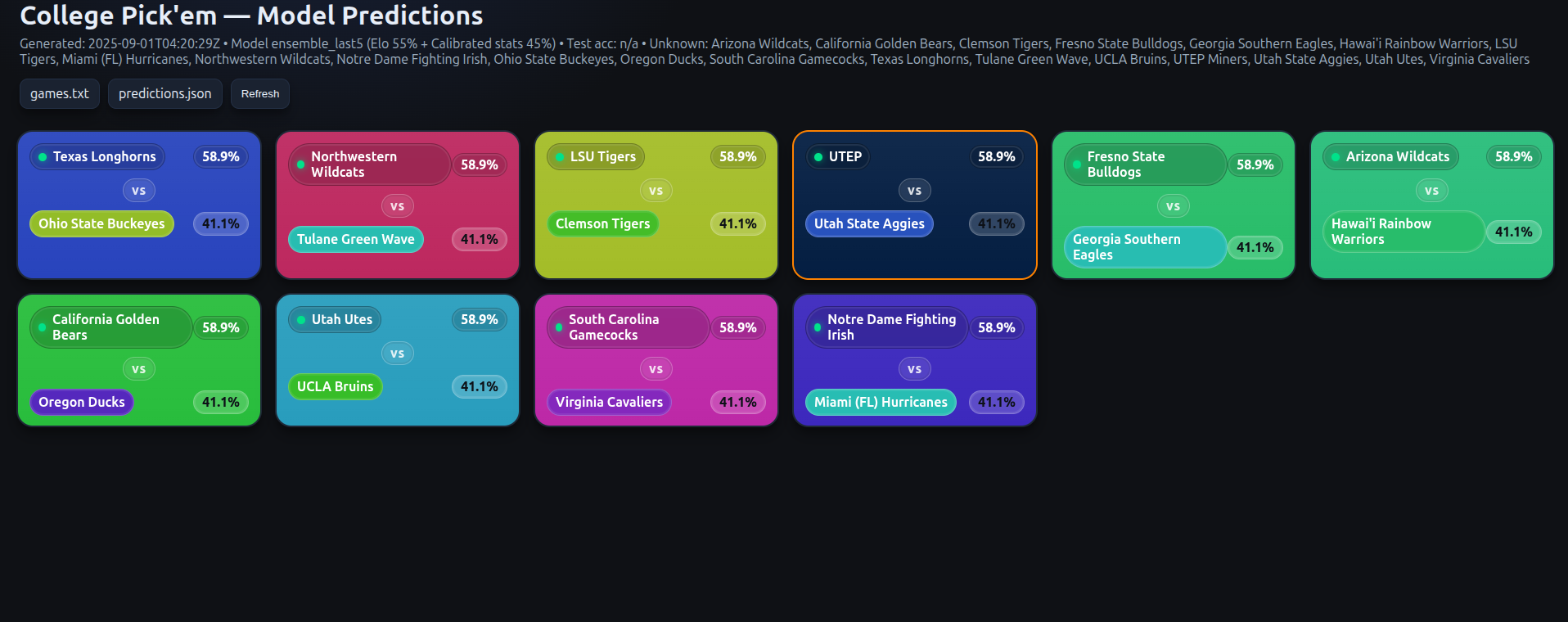
Task: Select the Notre Dame Fighting Irish pill
Action: (886, 327)
